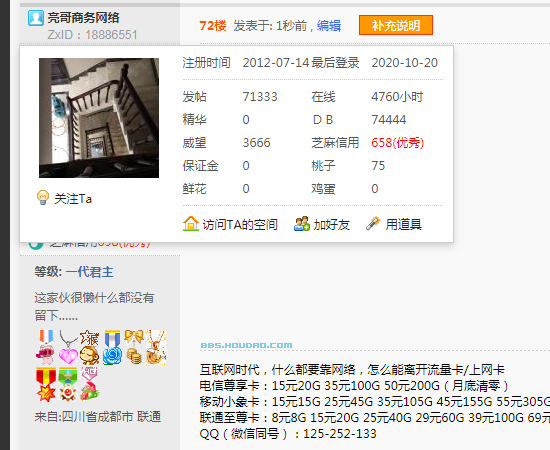Select the 加好友 link

click(x=331, y=224)
